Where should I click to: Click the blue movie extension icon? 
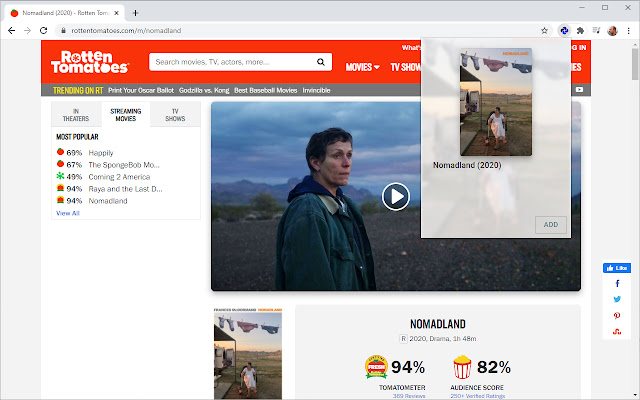coord(564,31)
